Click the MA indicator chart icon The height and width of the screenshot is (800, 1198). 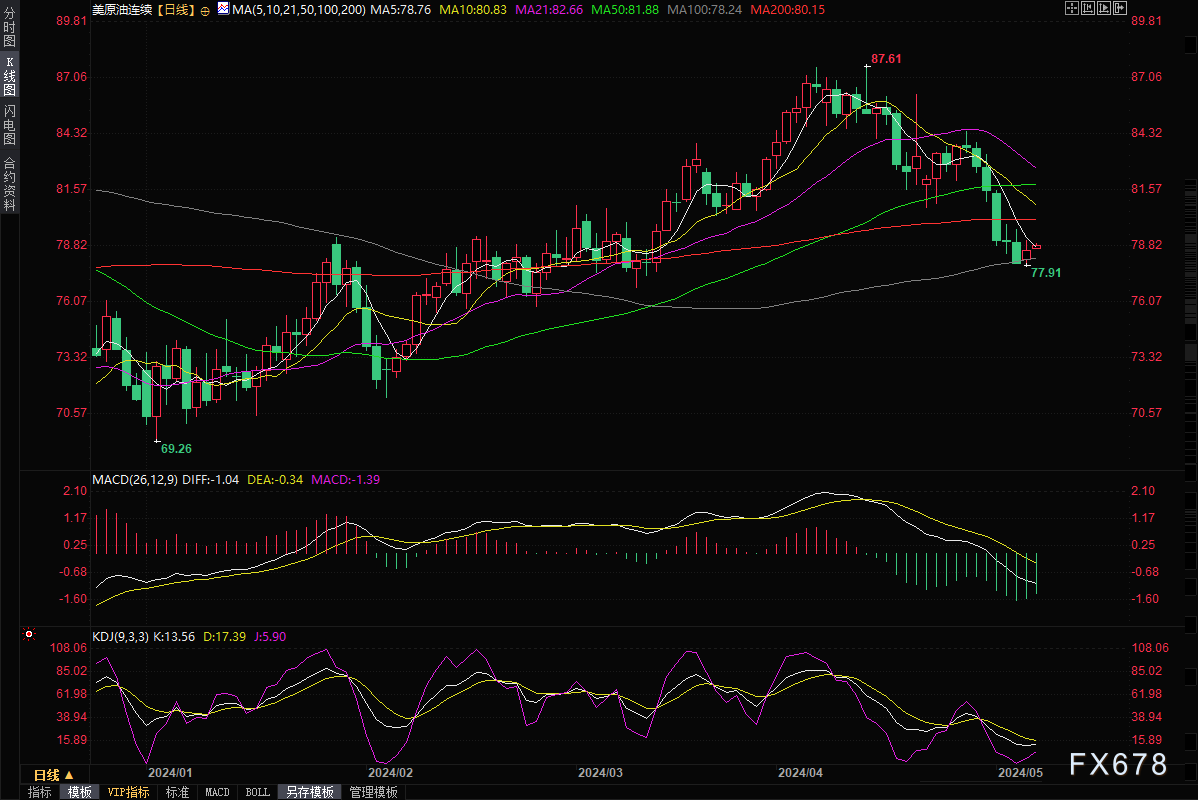(x=223, y=8)
